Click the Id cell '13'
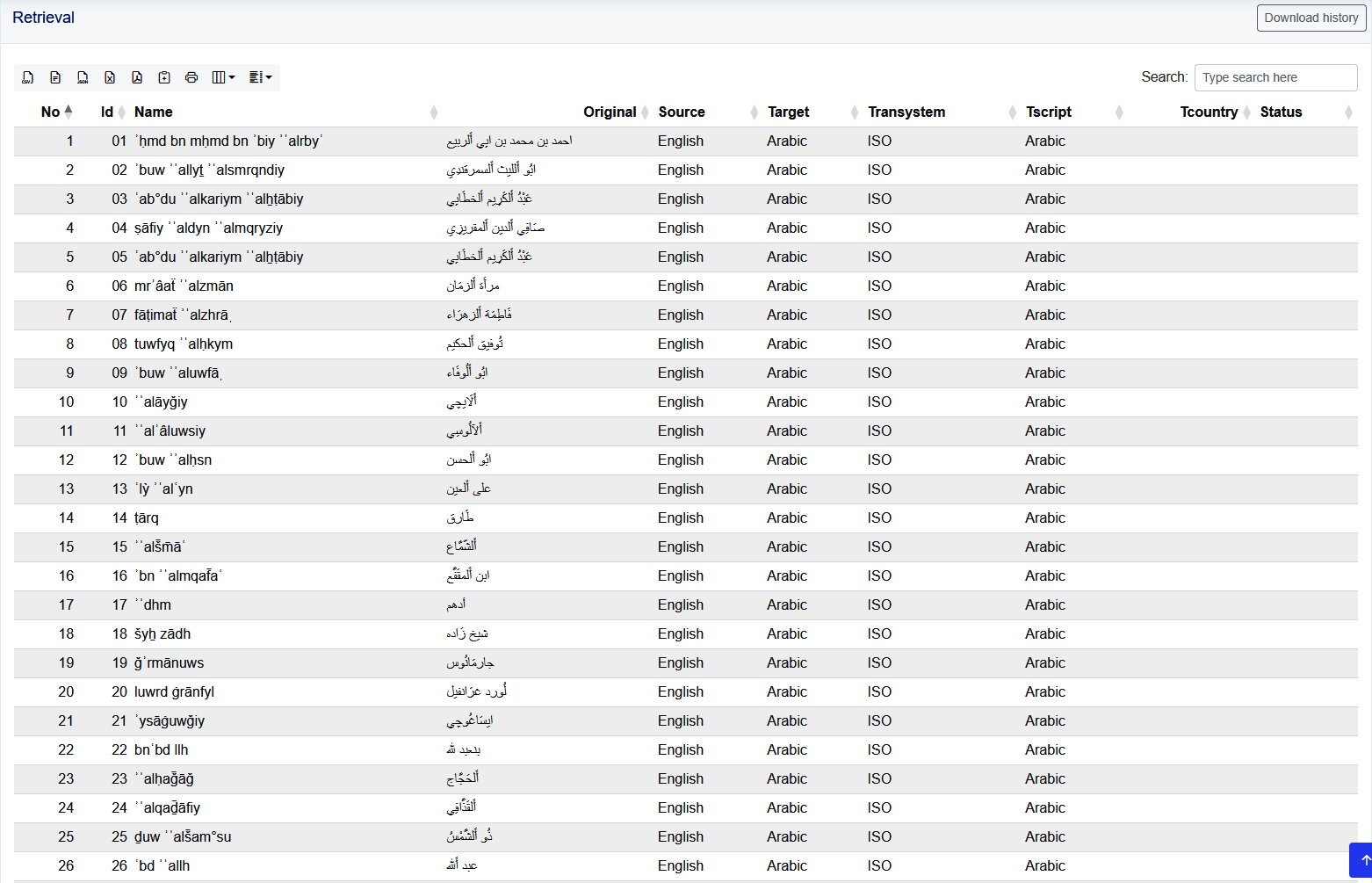 (119, 489)
